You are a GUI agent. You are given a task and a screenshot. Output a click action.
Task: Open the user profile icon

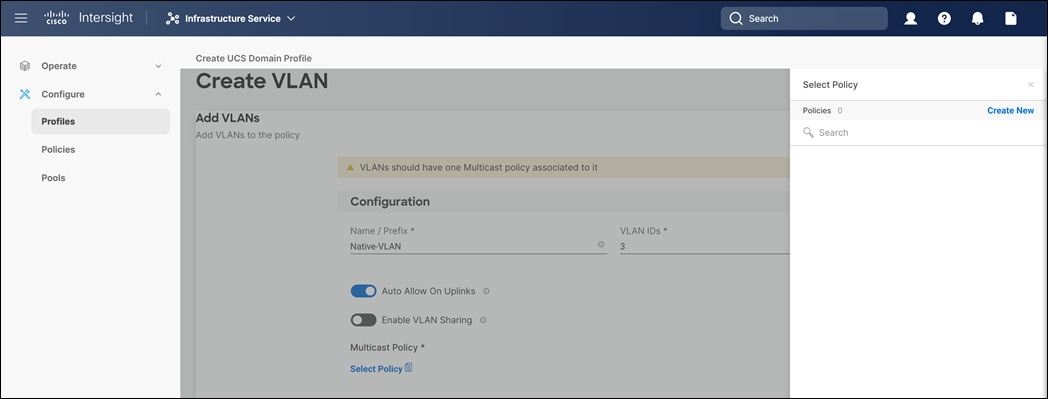coord(910,19)
